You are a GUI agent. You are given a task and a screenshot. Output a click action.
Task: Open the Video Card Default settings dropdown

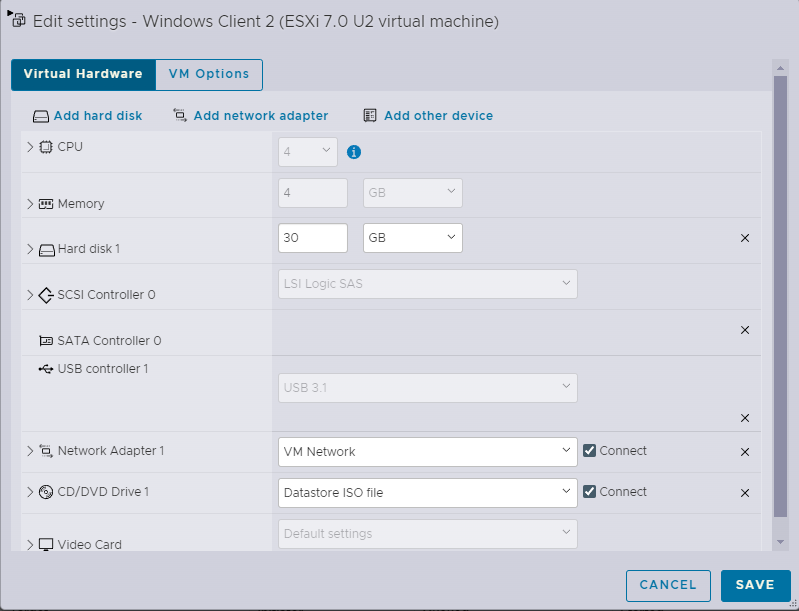tap(428, 534)
